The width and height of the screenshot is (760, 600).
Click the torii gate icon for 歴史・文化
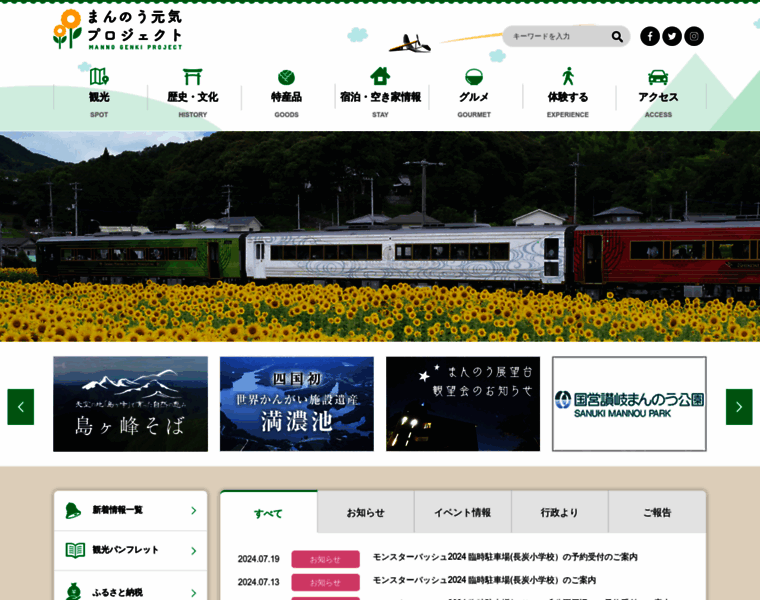(x=192, y=77)
